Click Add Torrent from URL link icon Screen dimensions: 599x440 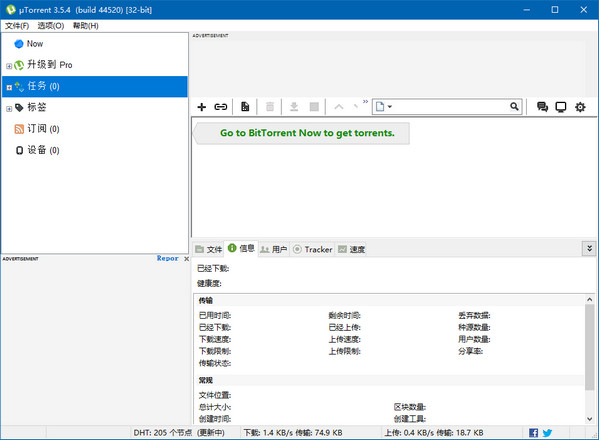click(221, 107)
